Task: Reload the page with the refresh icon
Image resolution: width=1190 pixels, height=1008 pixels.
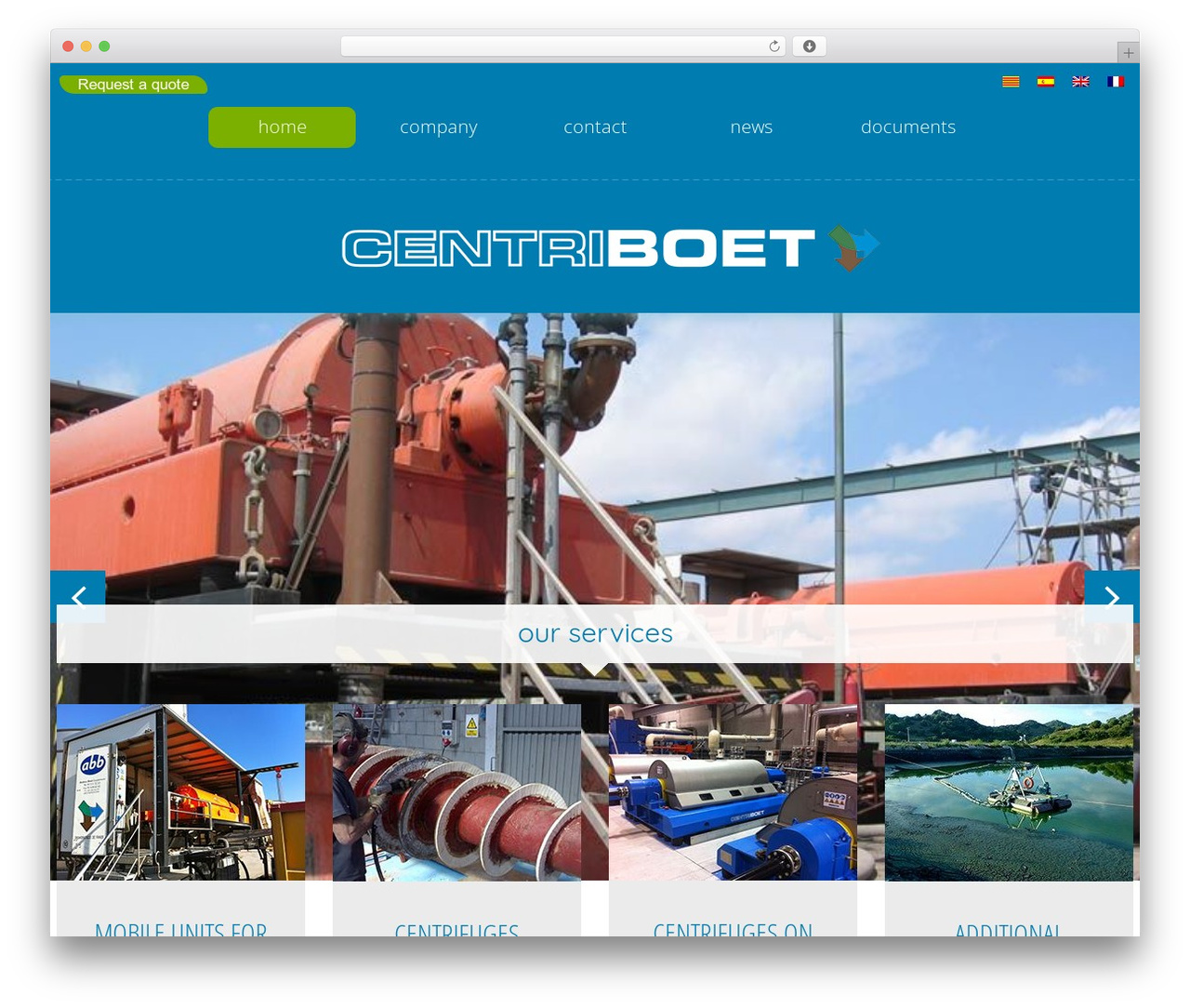Action: [x=774, y=46]
